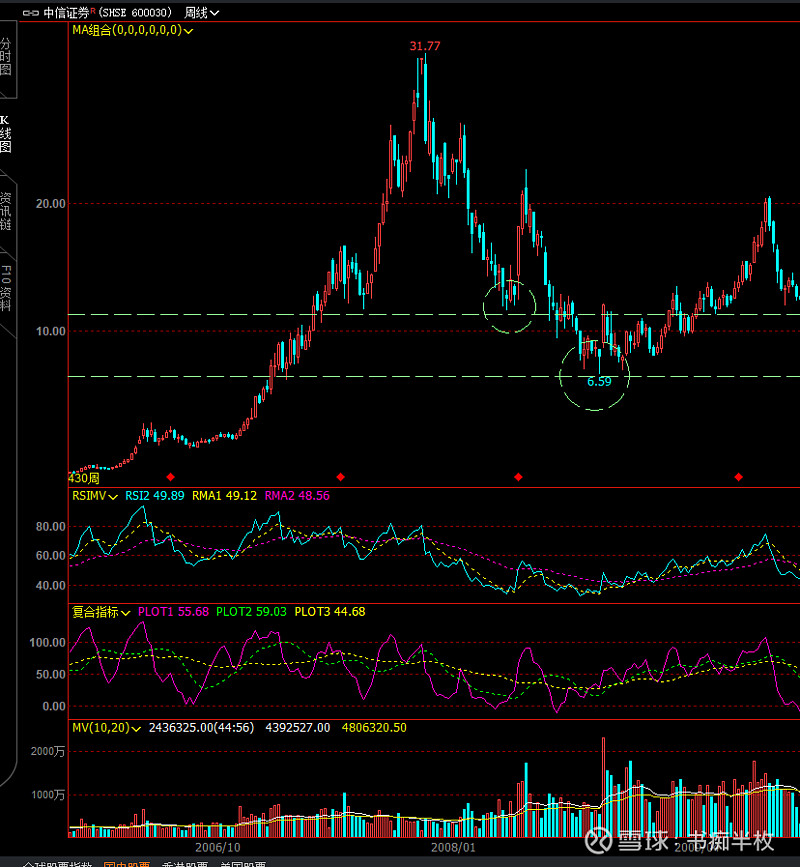Click the 31.77 peak price label
The width and height of the screenshot is (800, 867).
(x=425, y=46)
